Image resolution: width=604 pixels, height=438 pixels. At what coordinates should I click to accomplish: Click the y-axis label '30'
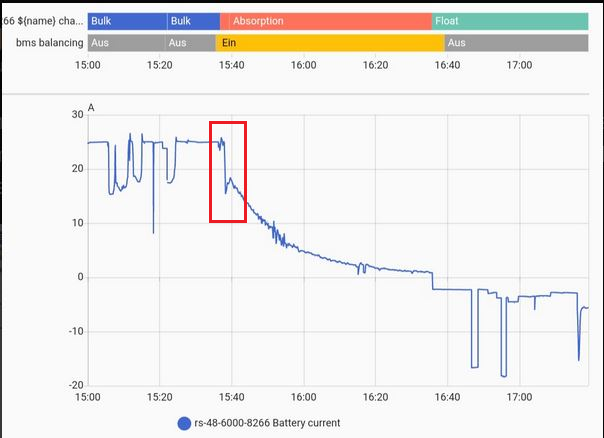pyautogui.click(x=77, y=114)
